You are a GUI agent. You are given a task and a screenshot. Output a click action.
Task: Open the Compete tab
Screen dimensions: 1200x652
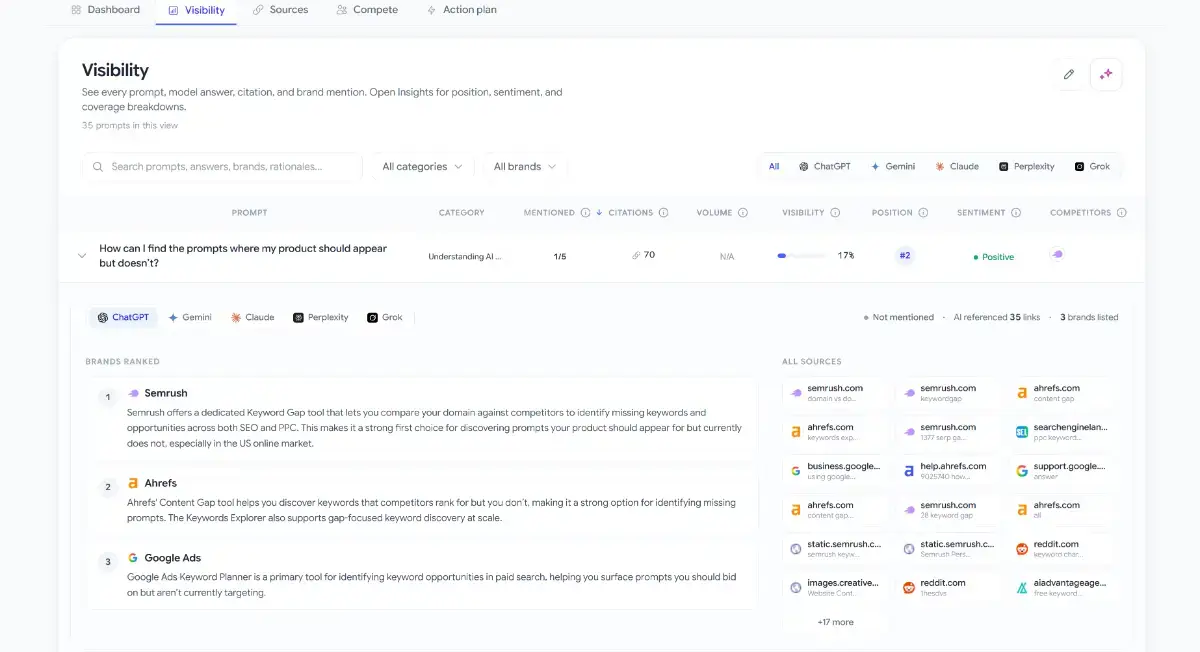click(367, 10)
